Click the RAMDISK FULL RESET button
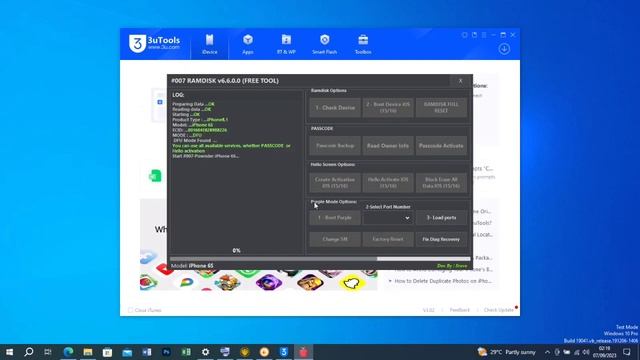Viewport: 640px width, 360px height. [x=441, y=108]
